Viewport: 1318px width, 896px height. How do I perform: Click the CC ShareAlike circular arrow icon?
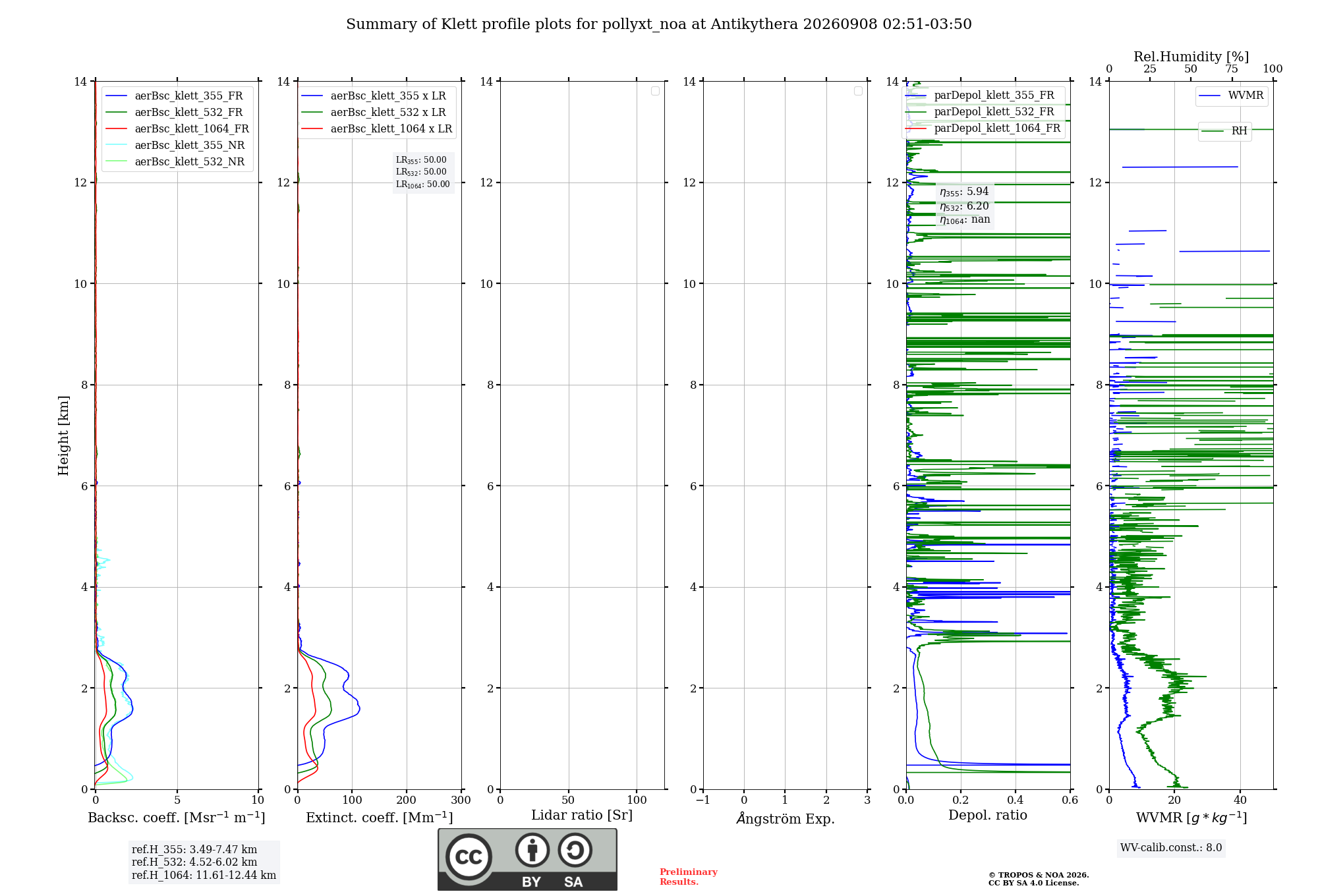click(575, 850)
